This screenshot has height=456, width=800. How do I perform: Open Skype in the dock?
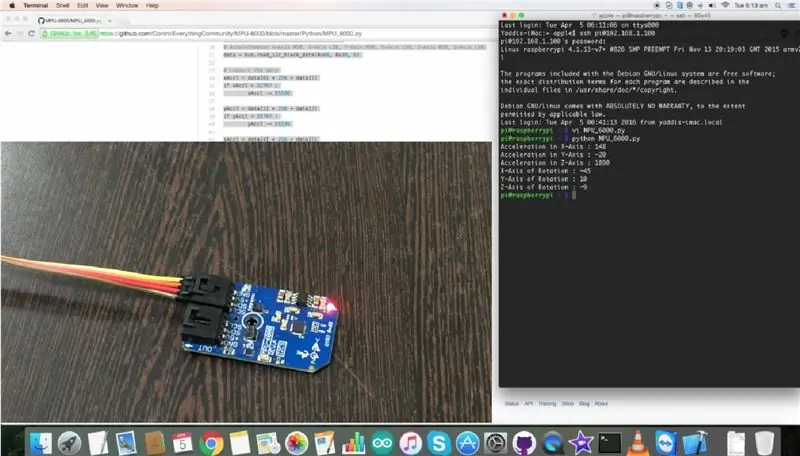click(439, 443)
